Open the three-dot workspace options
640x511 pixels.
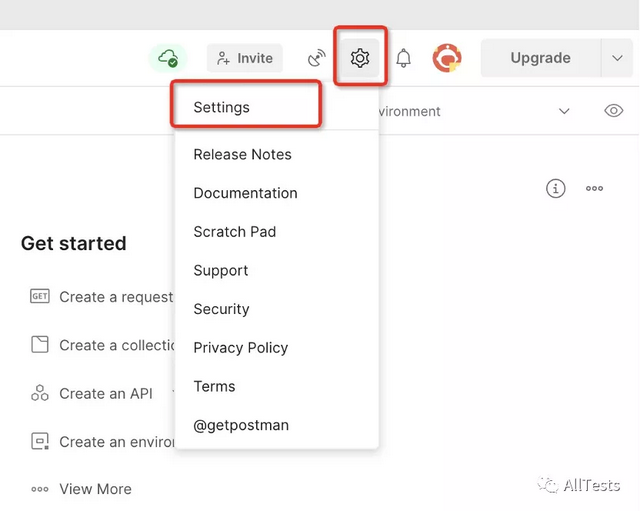click(594, 189)
